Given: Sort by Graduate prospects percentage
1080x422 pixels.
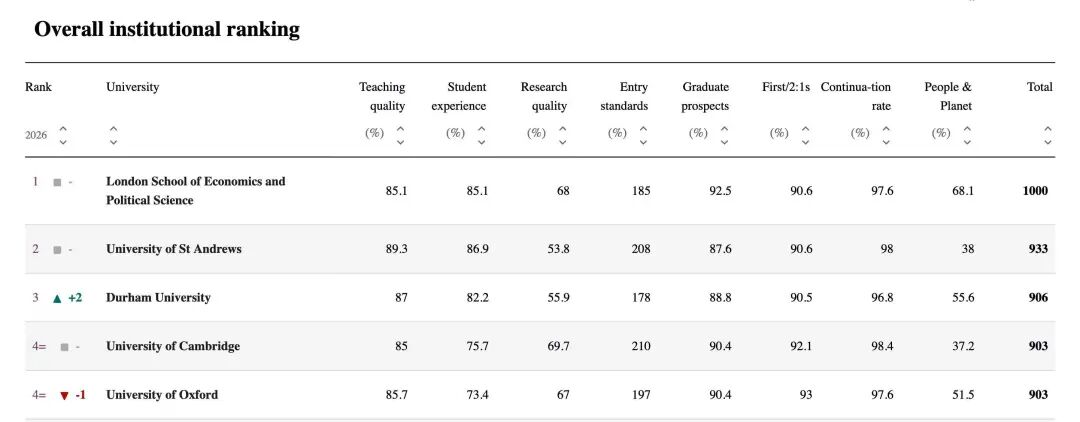Looking at the screenshot, I should (x=724, y=134).
